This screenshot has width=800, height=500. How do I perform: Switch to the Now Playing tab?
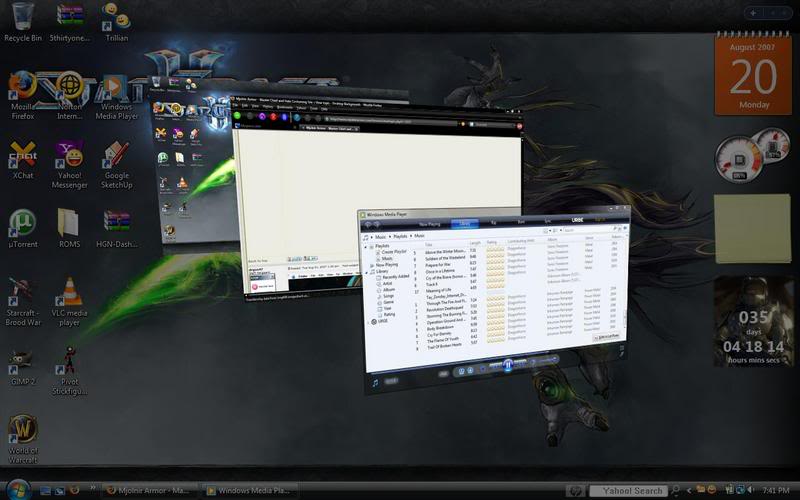coord(429,224)
